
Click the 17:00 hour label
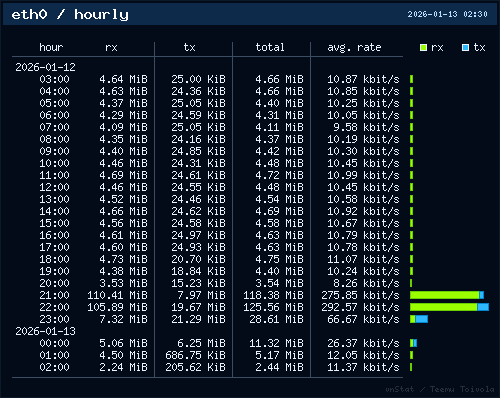(x=54, y=247)
